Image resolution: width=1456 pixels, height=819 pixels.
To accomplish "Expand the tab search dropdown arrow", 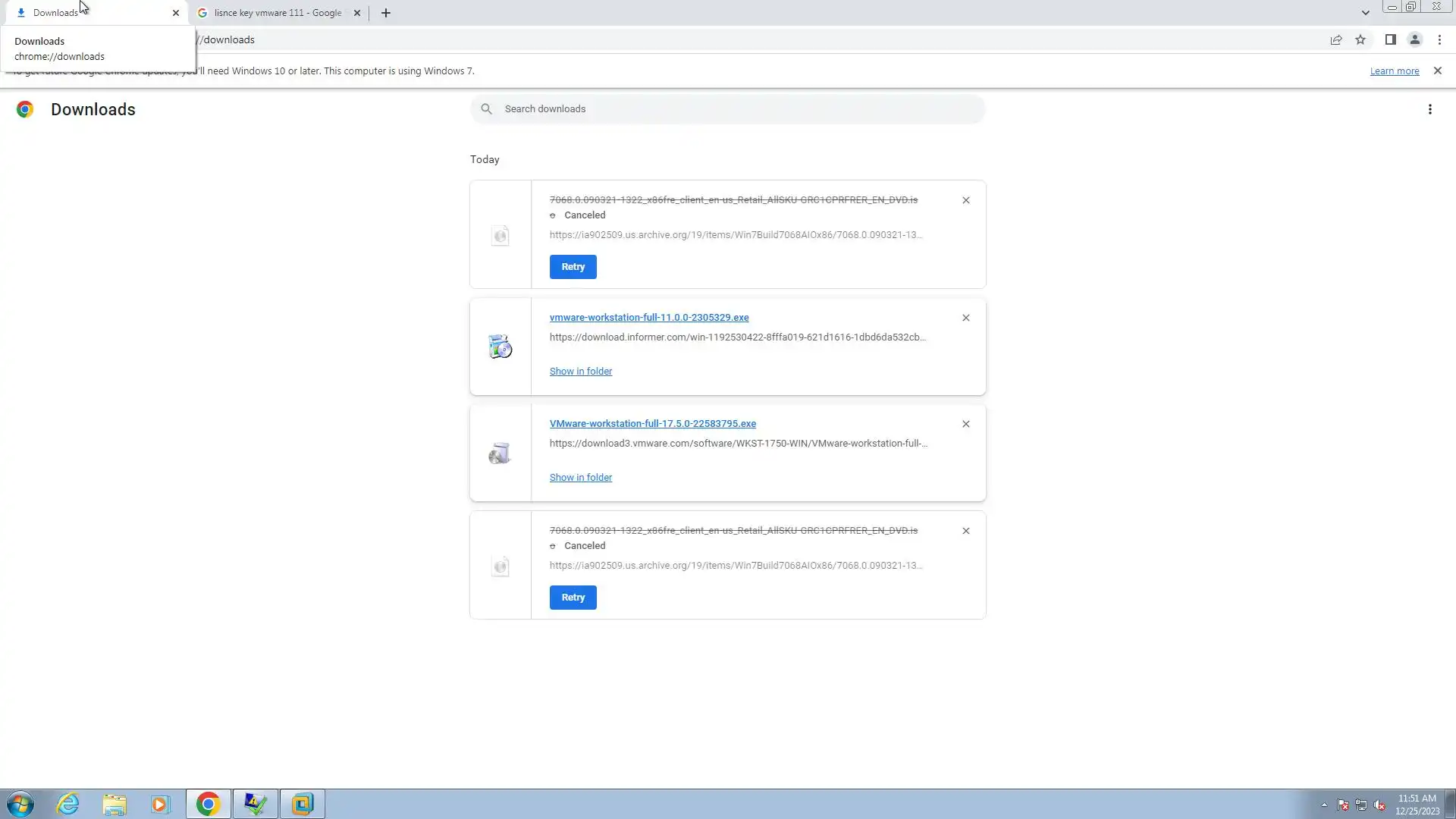I will [1365, 13].
